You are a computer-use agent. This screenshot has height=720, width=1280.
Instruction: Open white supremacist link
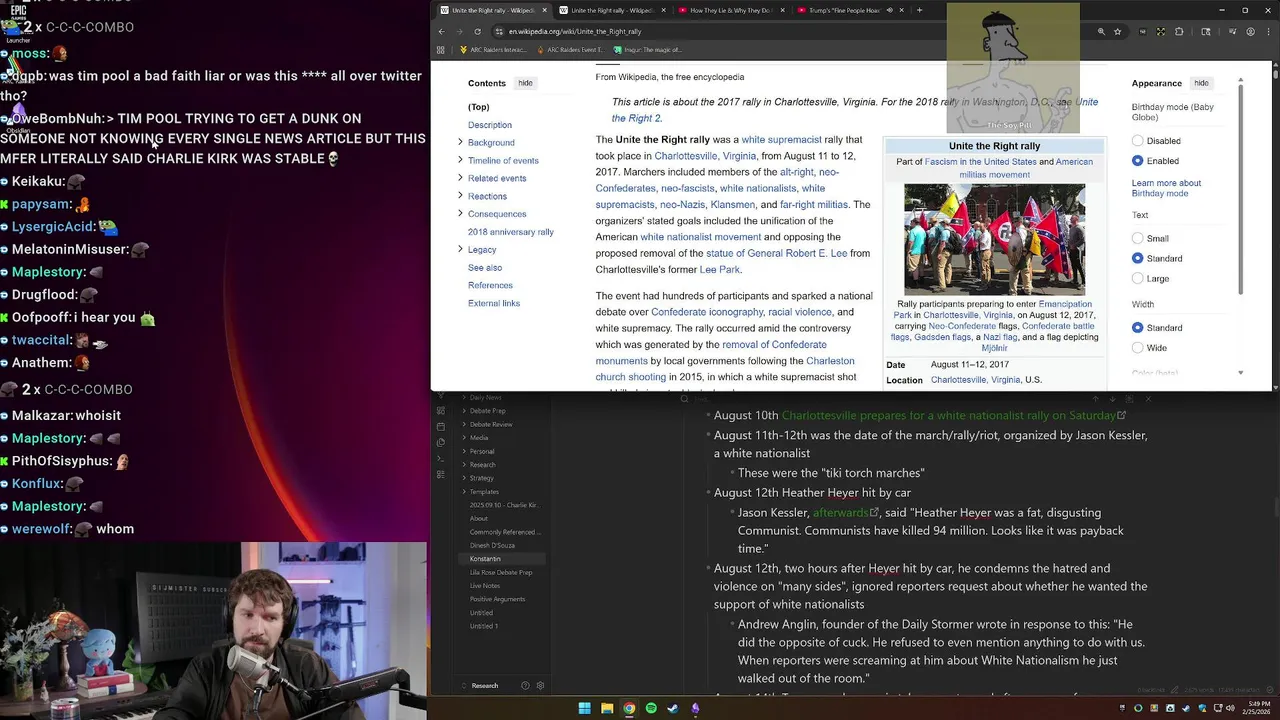click(x=781, y=140)
